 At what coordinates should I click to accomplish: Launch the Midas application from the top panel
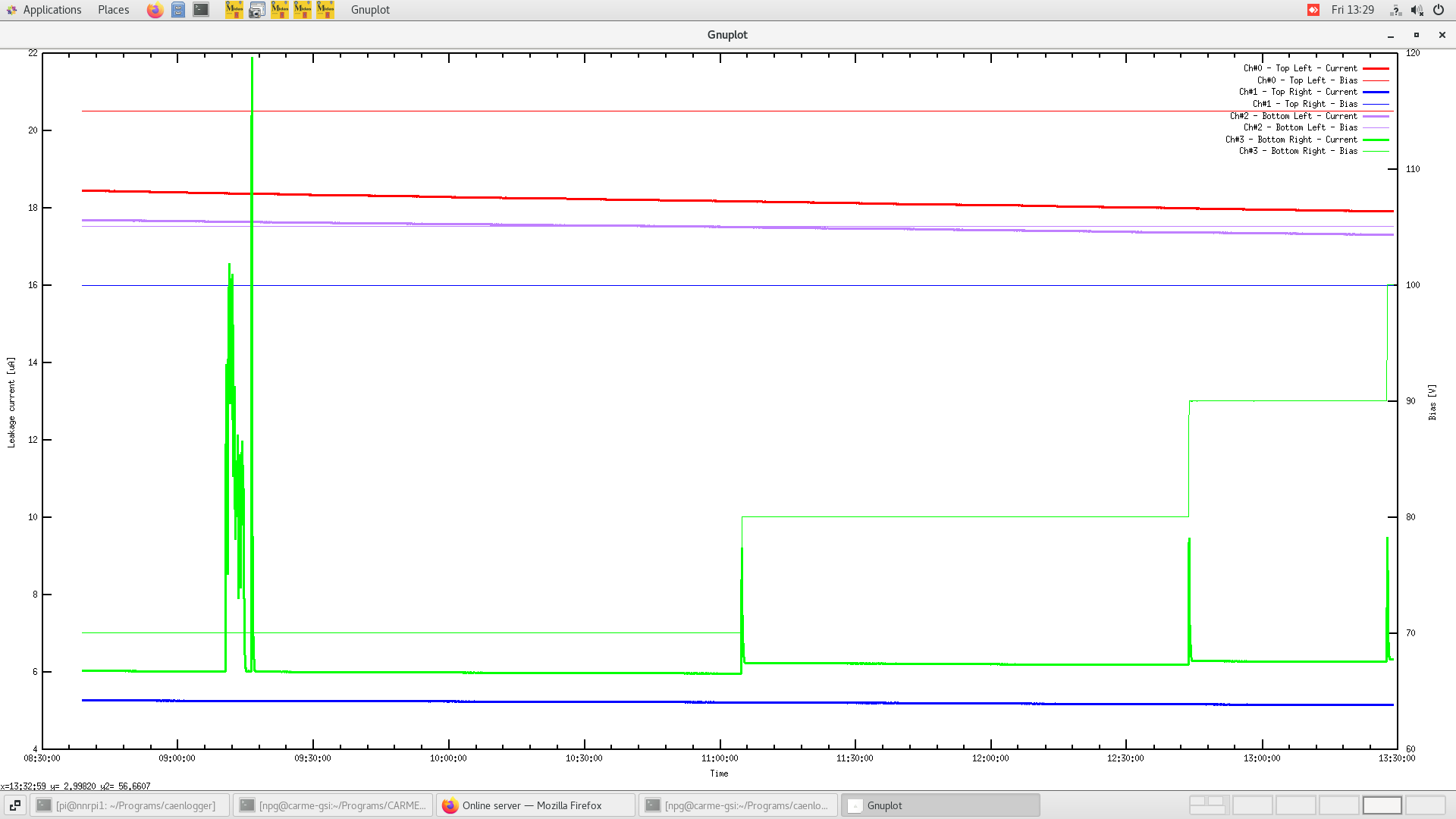click(234, 10)
